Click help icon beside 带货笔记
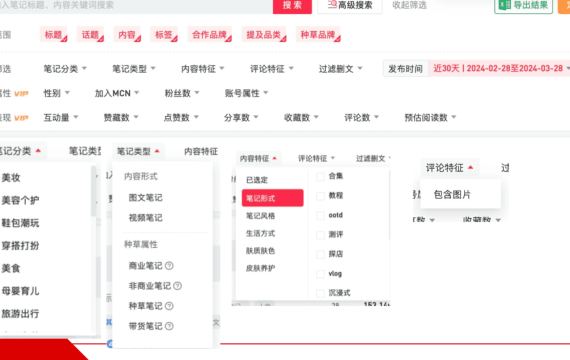The image size is (570, 360). coord(169,326)
